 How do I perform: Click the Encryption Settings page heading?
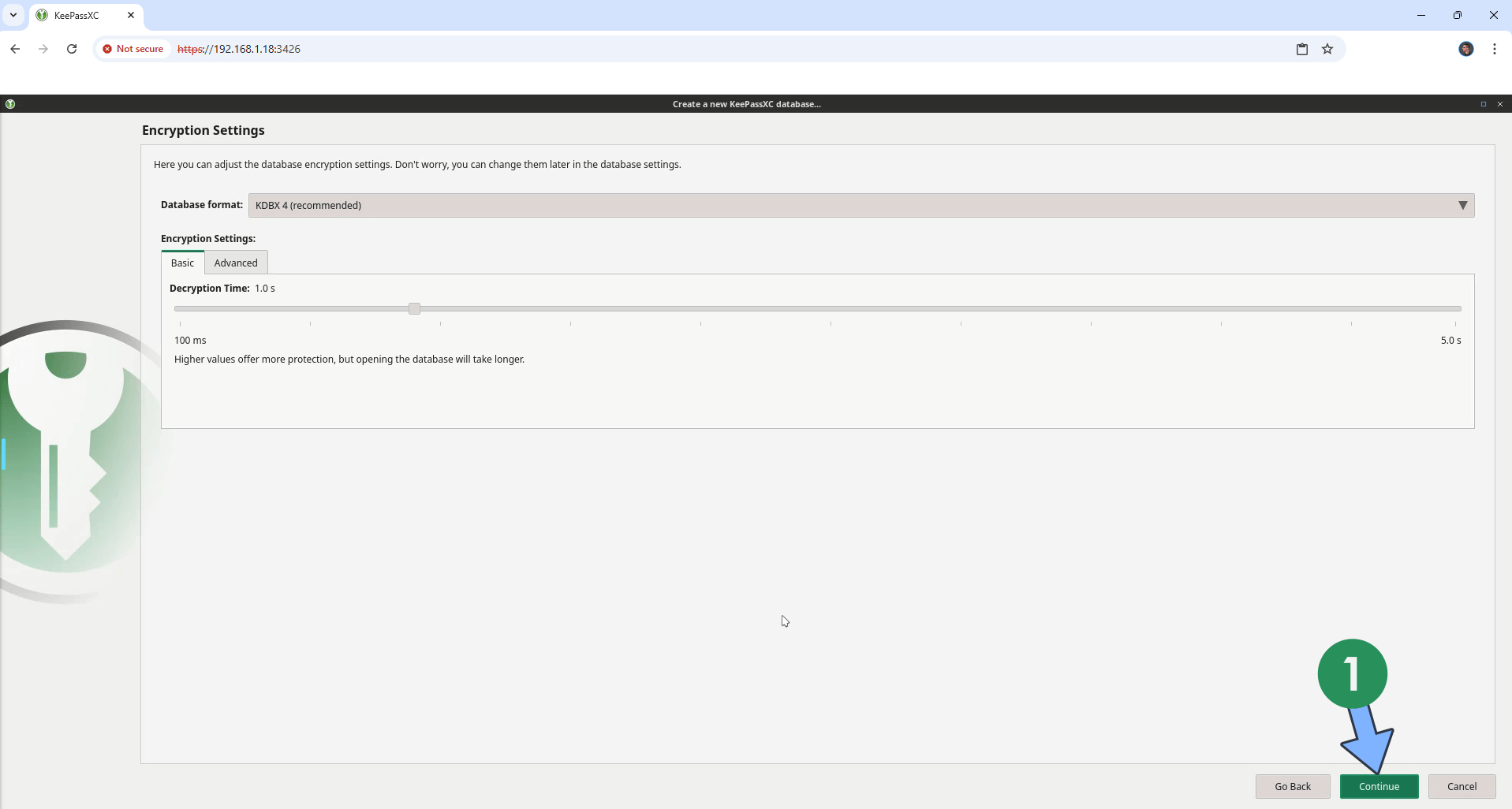(x=203, y=130)
